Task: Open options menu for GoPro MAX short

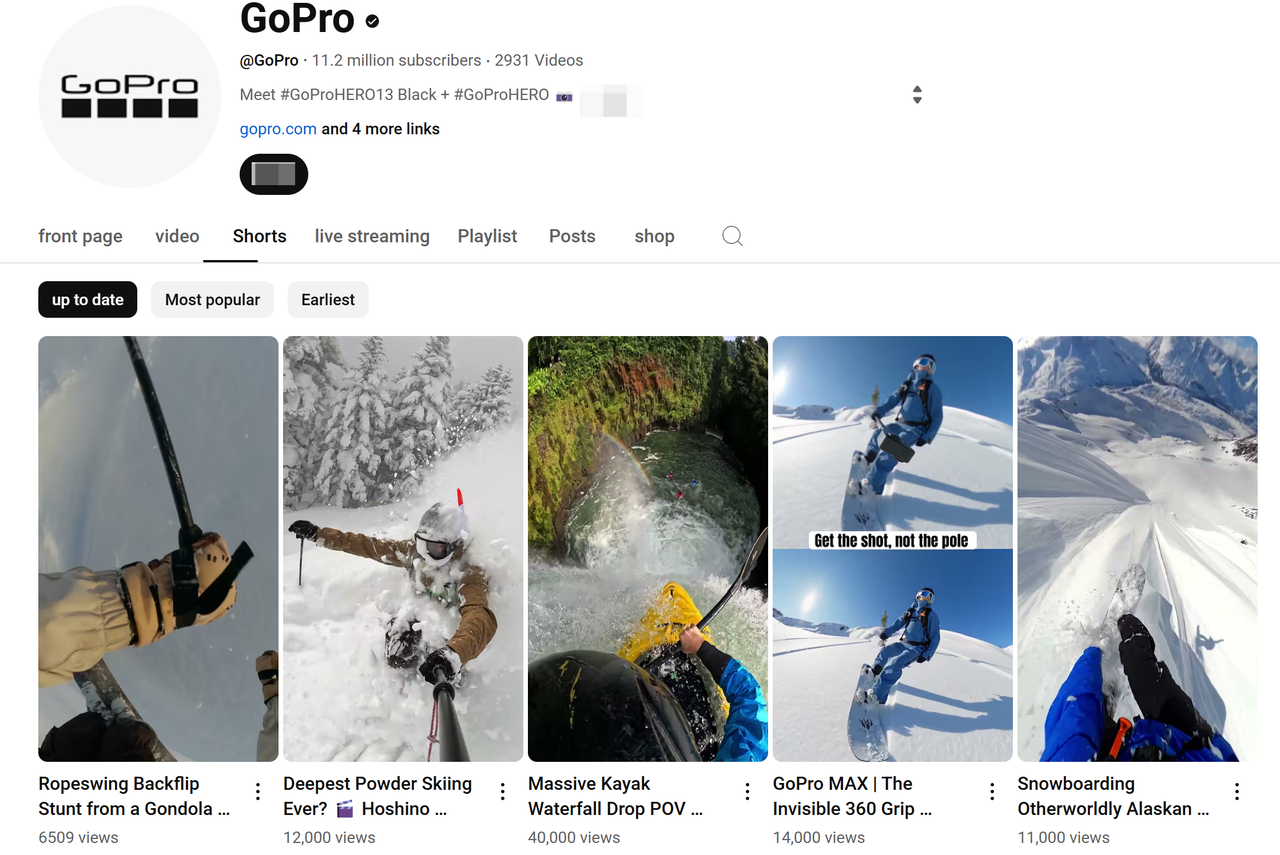Action: click(x=991, y=790)
